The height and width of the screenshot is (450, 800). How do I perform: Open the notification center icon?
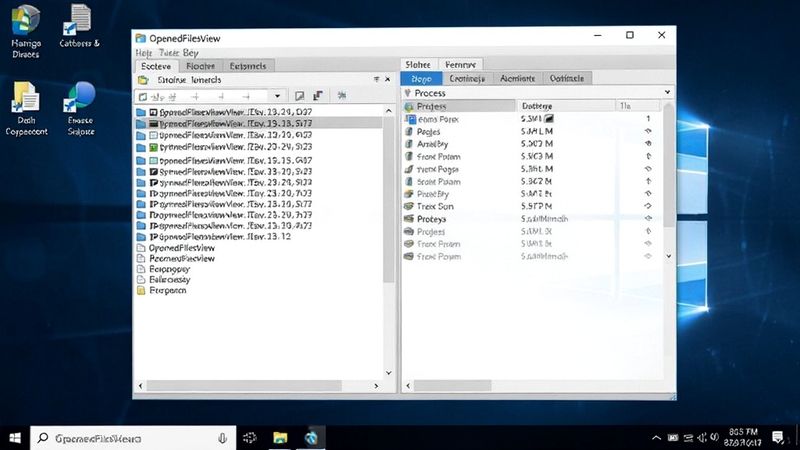pyautogui.click(x=778, y=438)
